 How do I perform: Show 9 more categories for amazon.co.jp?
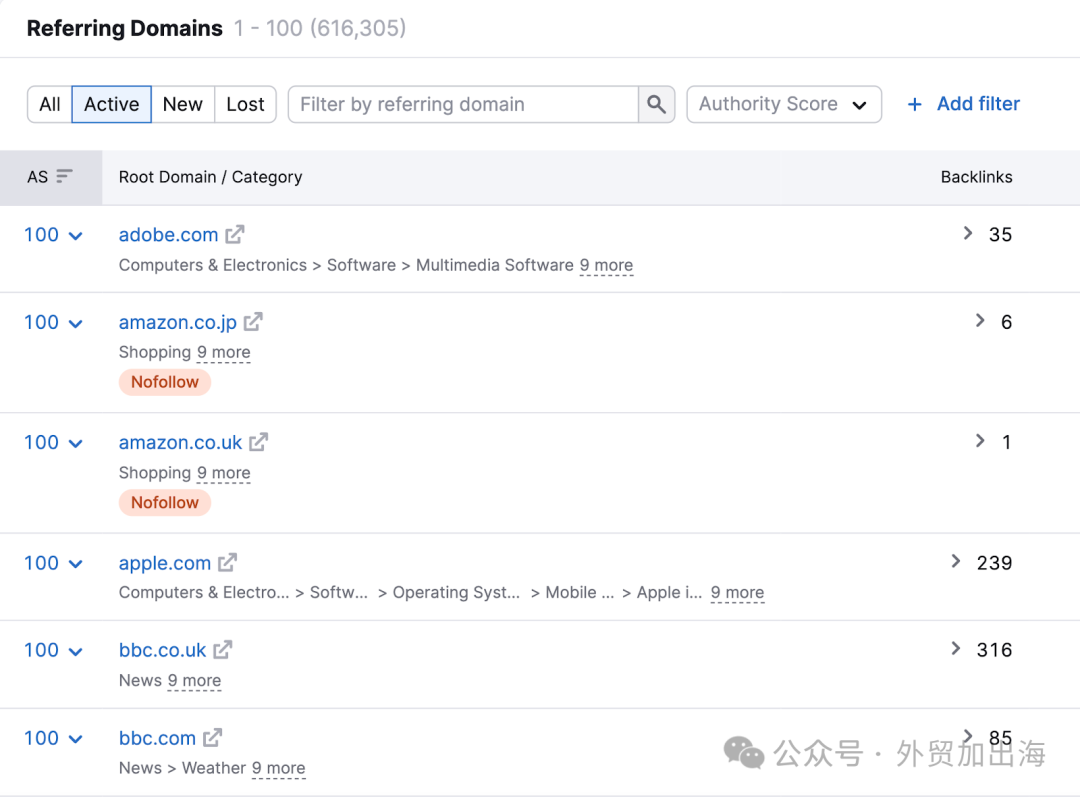tap(223, 352)
